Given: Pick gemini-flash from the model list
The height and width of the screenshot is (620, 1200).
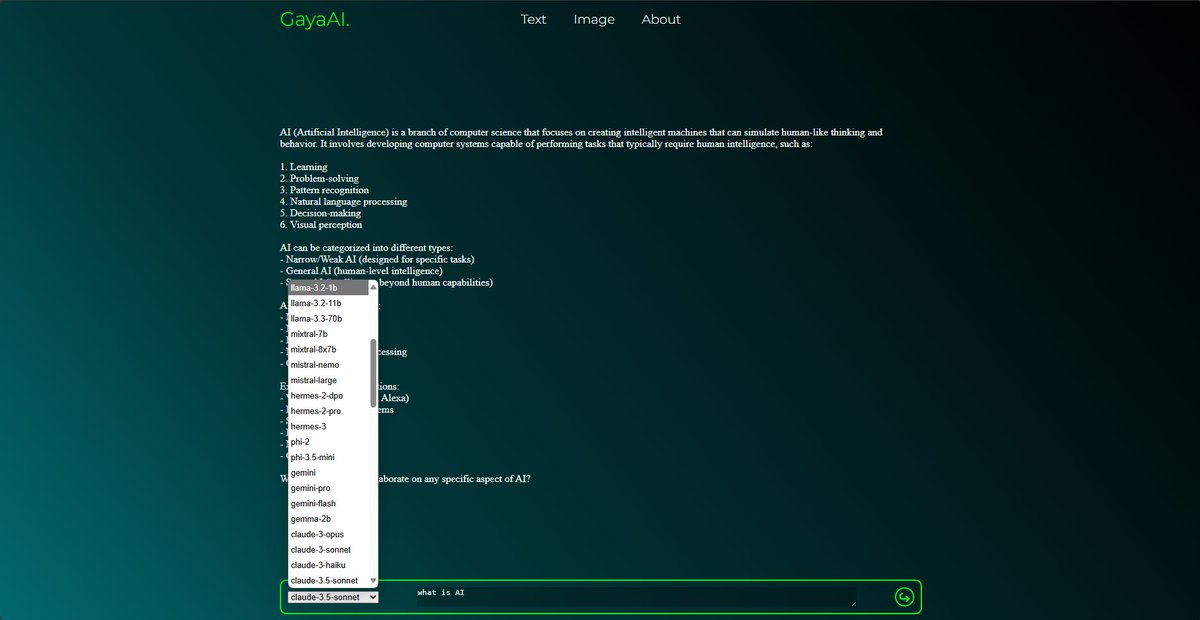Looking at the screenshot, I should click(328, 503).
